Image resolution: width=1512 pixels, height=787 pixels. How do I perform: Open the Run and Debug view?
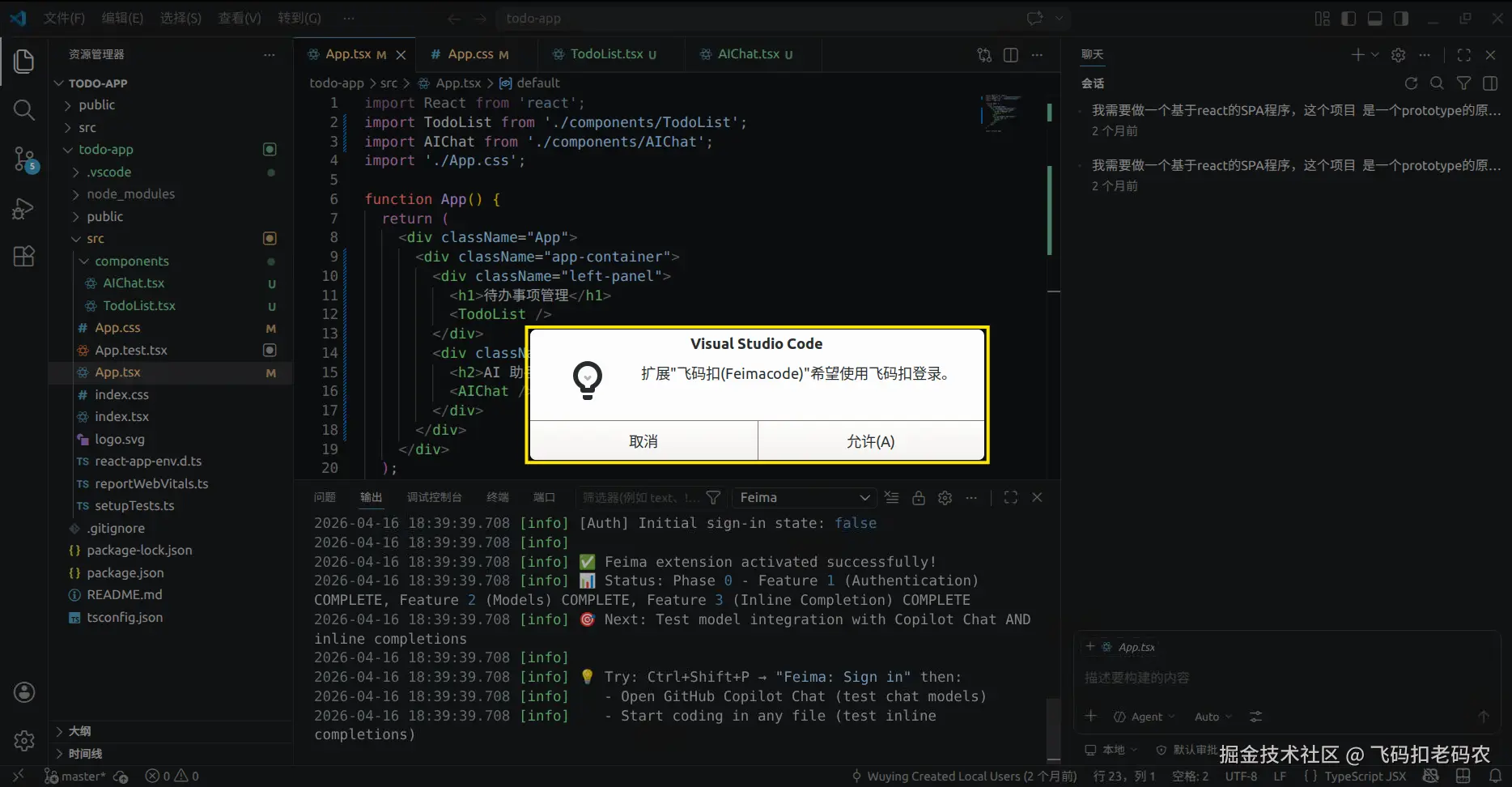pos(24,209)
